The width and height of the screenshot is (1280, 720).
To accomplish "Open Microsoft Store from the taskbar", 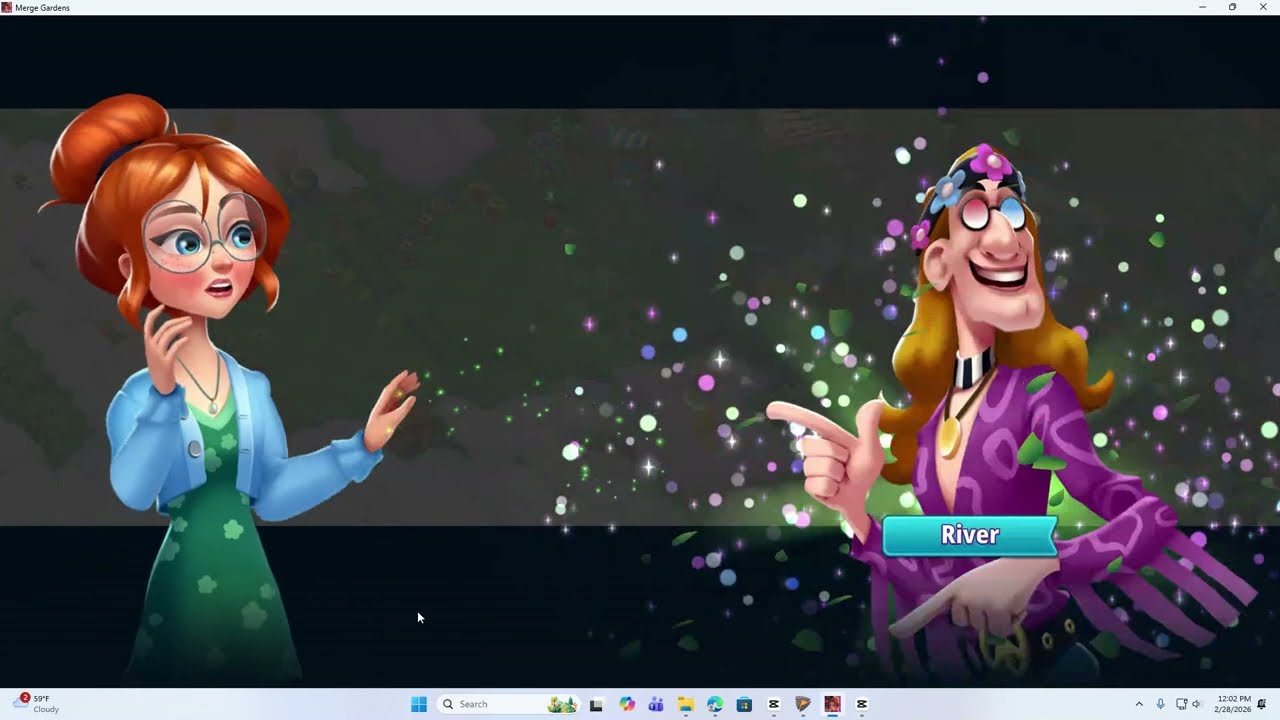I will (x=744, y=704).
